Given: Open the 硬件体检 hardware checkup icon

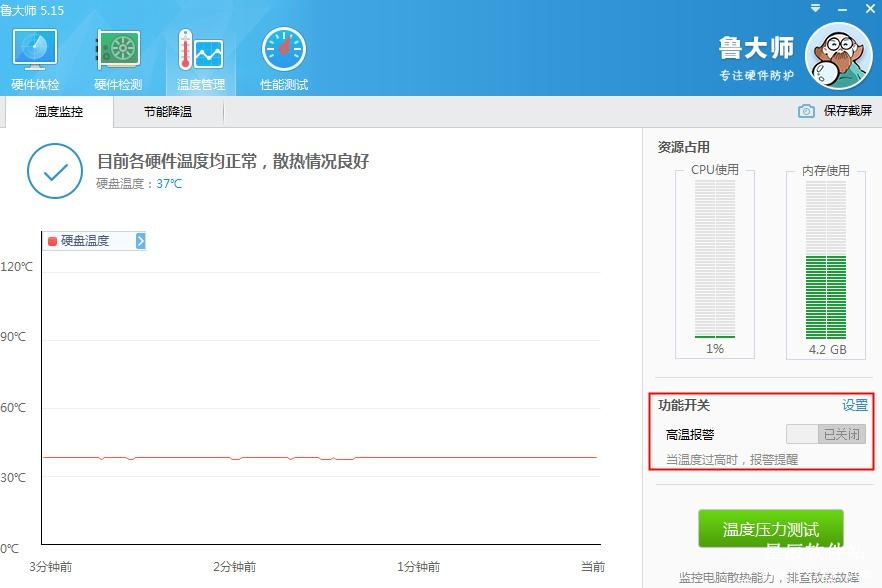Looking at the screenshot, I should click(x=35, y=59).
